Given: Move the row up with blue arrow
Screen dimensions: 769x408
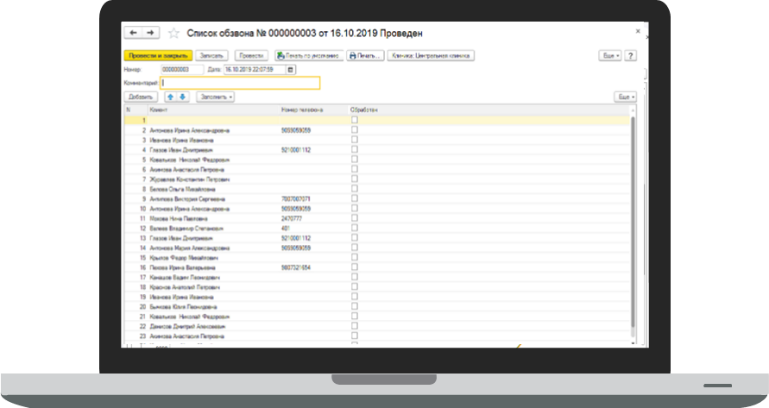Looking at the screenshot, I should pyautogui.click(x=170, y=96).
